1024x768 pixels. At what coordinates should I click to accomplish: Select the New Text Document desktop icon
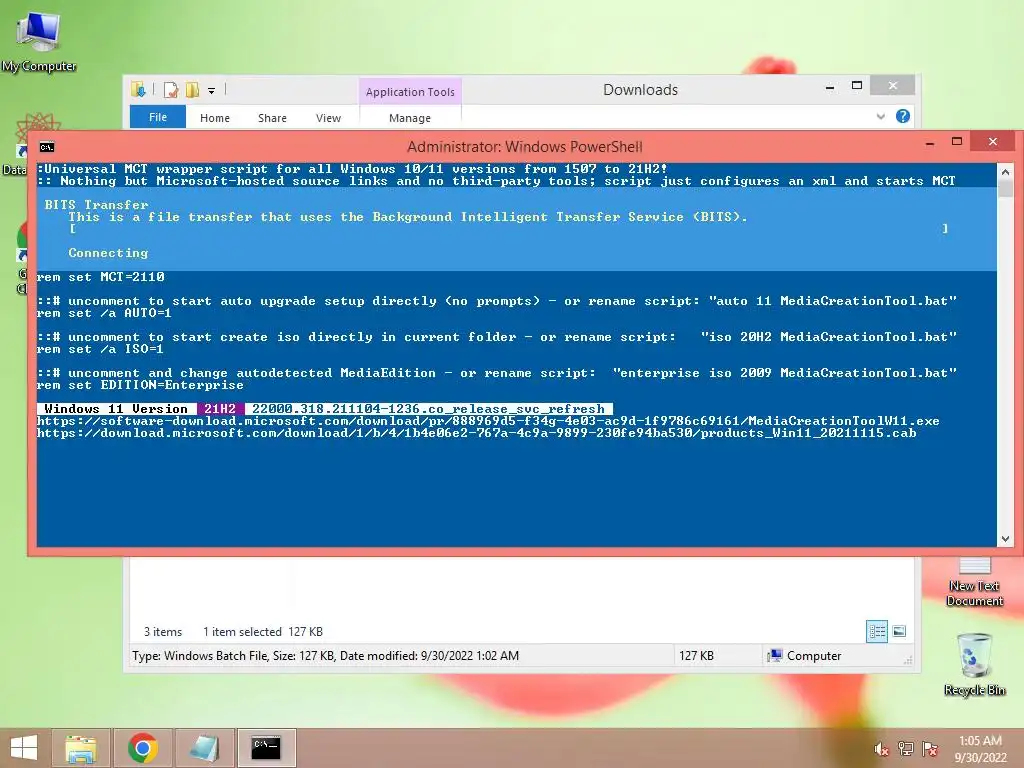[x=974, y=583]
